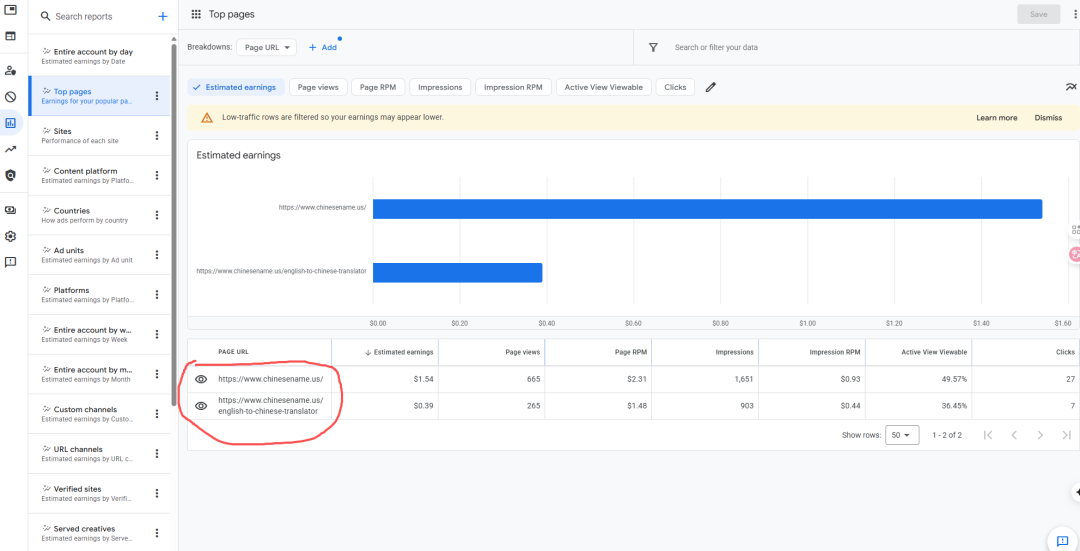Open three-dot menu for Sites report
This screenshot has height=551, width=1080.
coord(156,136)
